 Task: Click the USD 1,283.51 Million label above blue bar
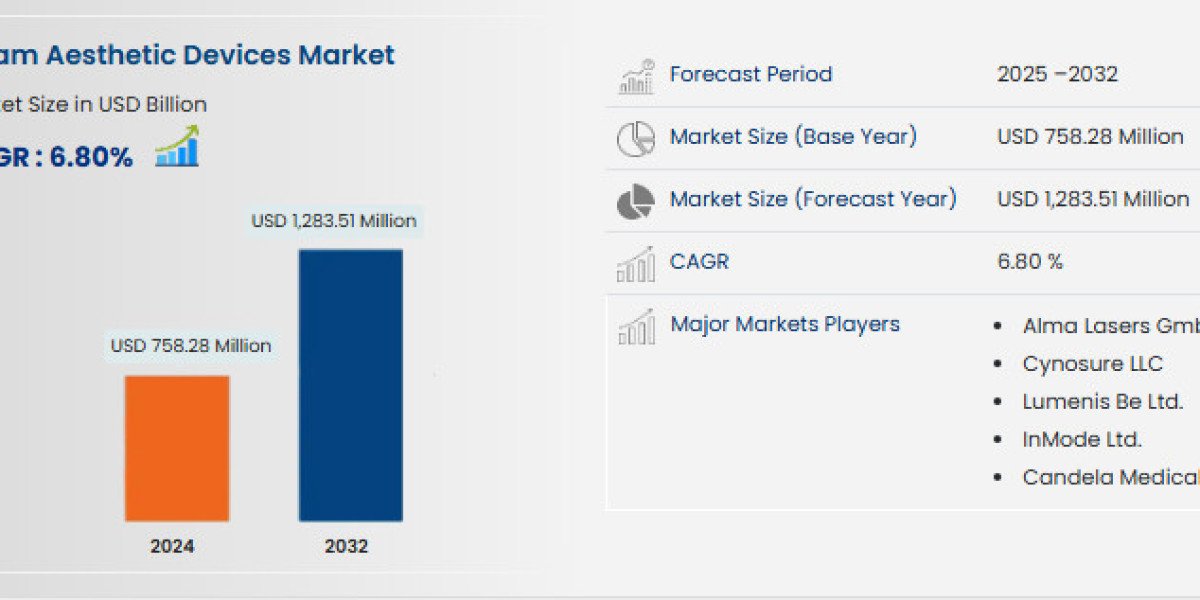(x=334, y=221)
